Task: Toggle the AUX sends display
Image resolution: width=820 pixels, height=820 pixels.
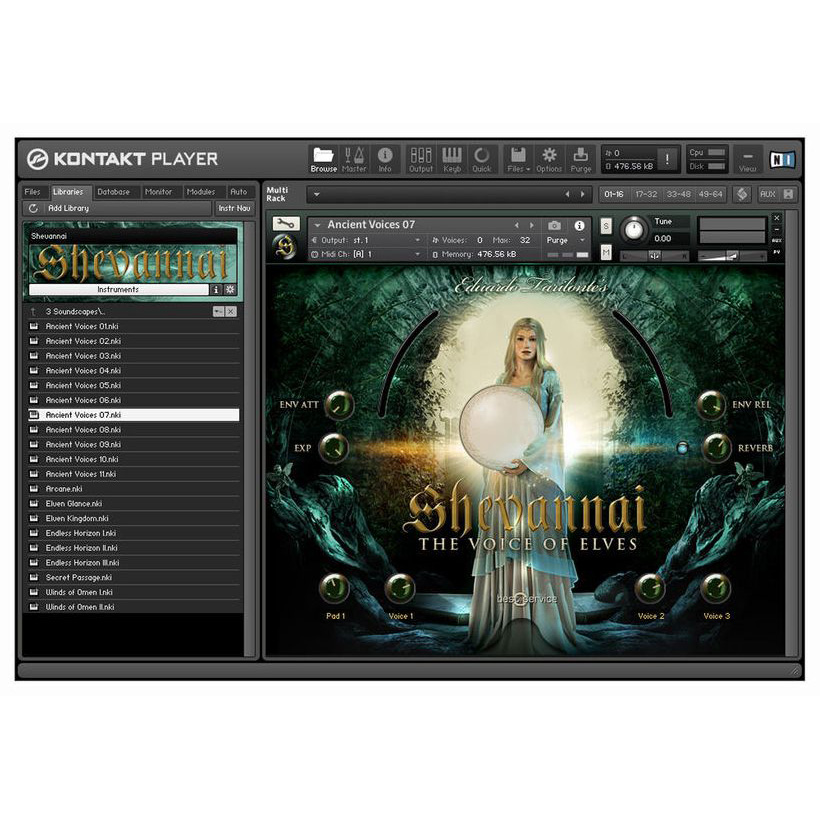Action: (x=767, y=194)
